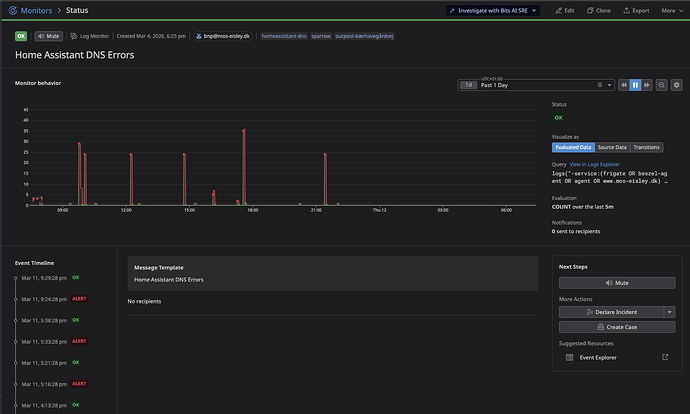Open the graph settings gear icon
This screenshot has height=414, width=690.
[x=677, y=85]
